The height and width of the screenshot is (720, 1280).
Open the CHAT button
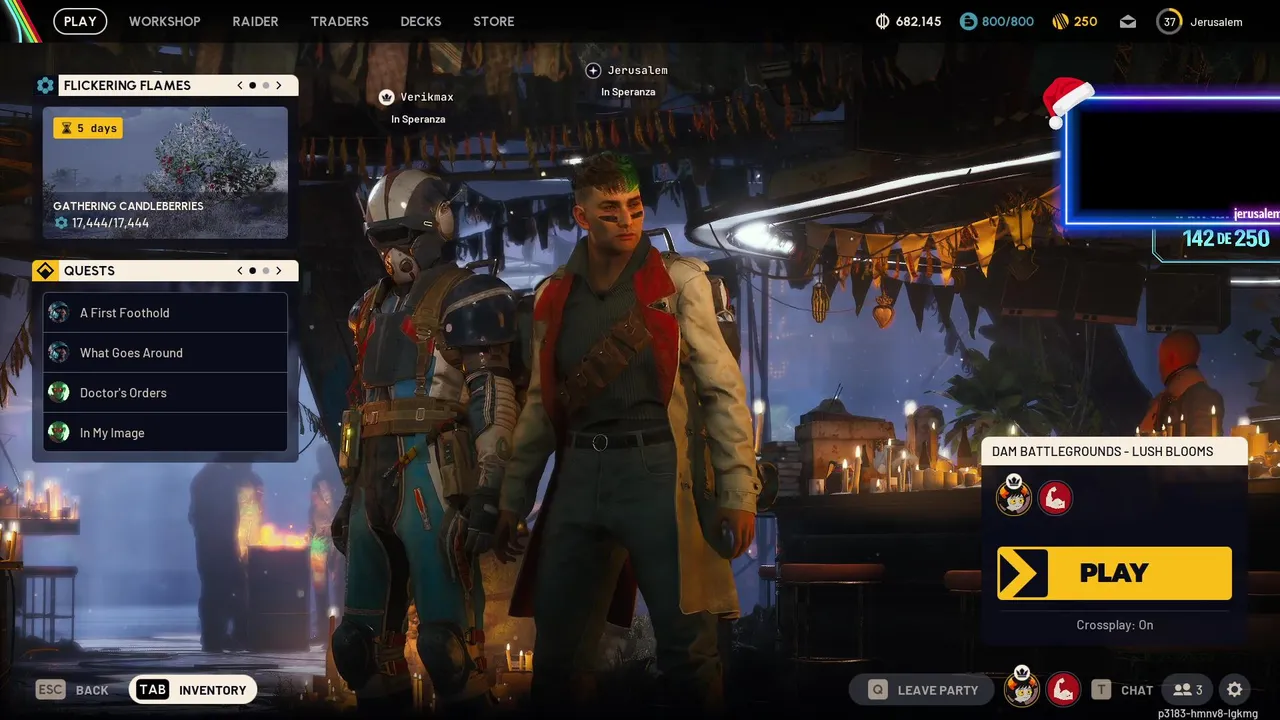click(x=1124, y=690)
